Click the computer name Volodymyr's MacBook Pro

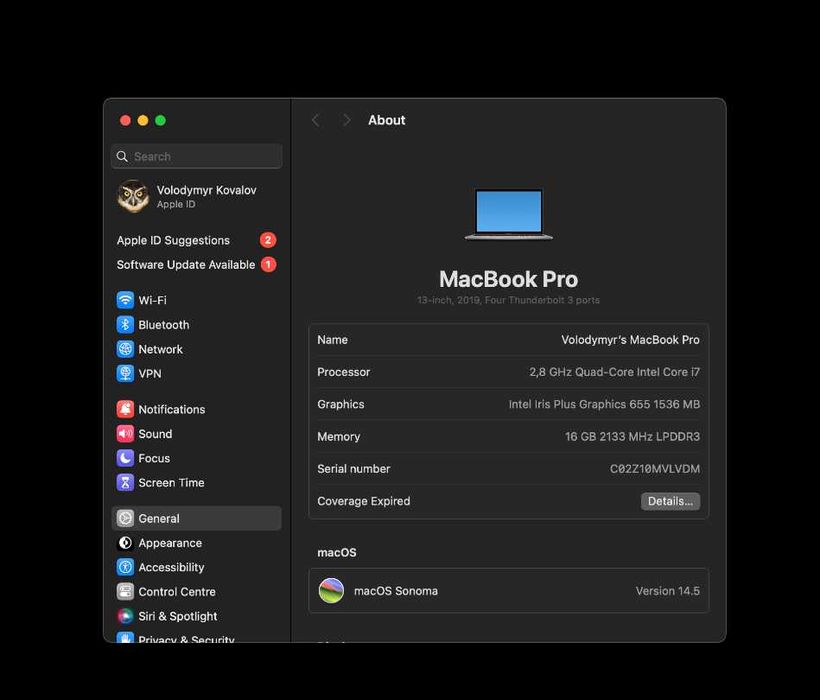pyautogui.click(x=630, y=340)
